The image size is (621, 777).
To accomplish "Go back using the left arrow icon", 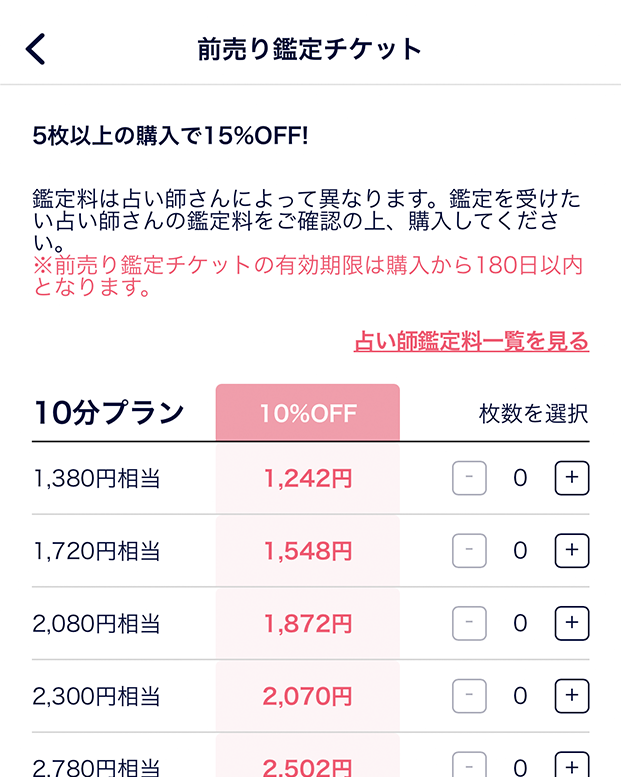I will (36, 49).
